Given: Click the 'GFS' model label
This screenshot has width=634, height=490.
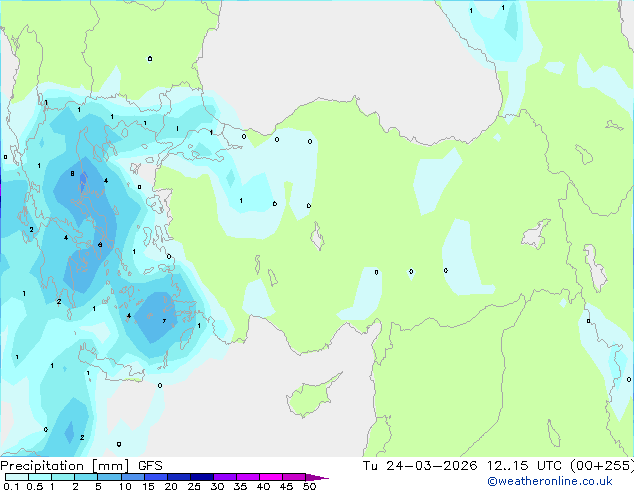Looking at the screenshot, I should [150, 466].
